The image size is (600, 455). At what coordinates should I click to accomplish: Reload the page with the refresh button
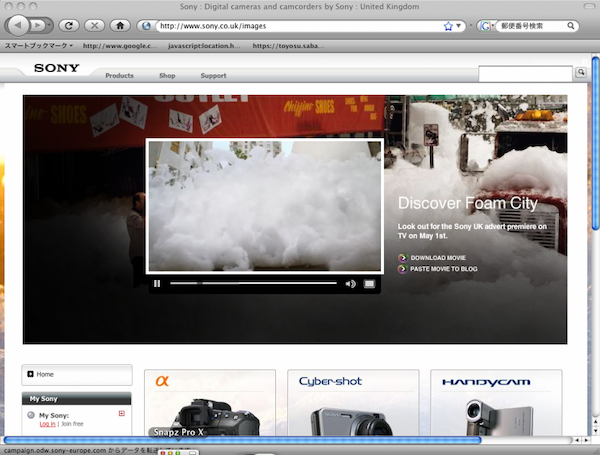pos(69,26)
